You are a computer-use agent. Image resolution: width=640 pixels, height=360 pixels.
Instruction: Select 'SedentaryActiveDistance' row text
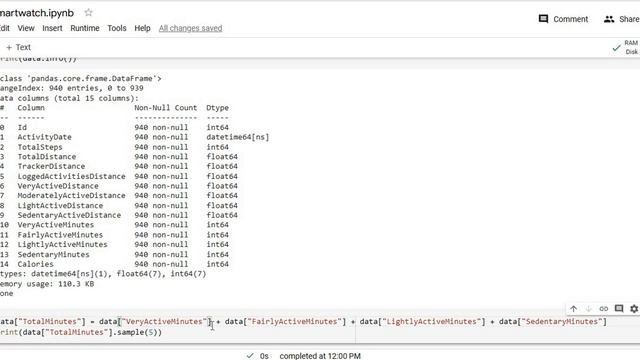pos(69,215)
